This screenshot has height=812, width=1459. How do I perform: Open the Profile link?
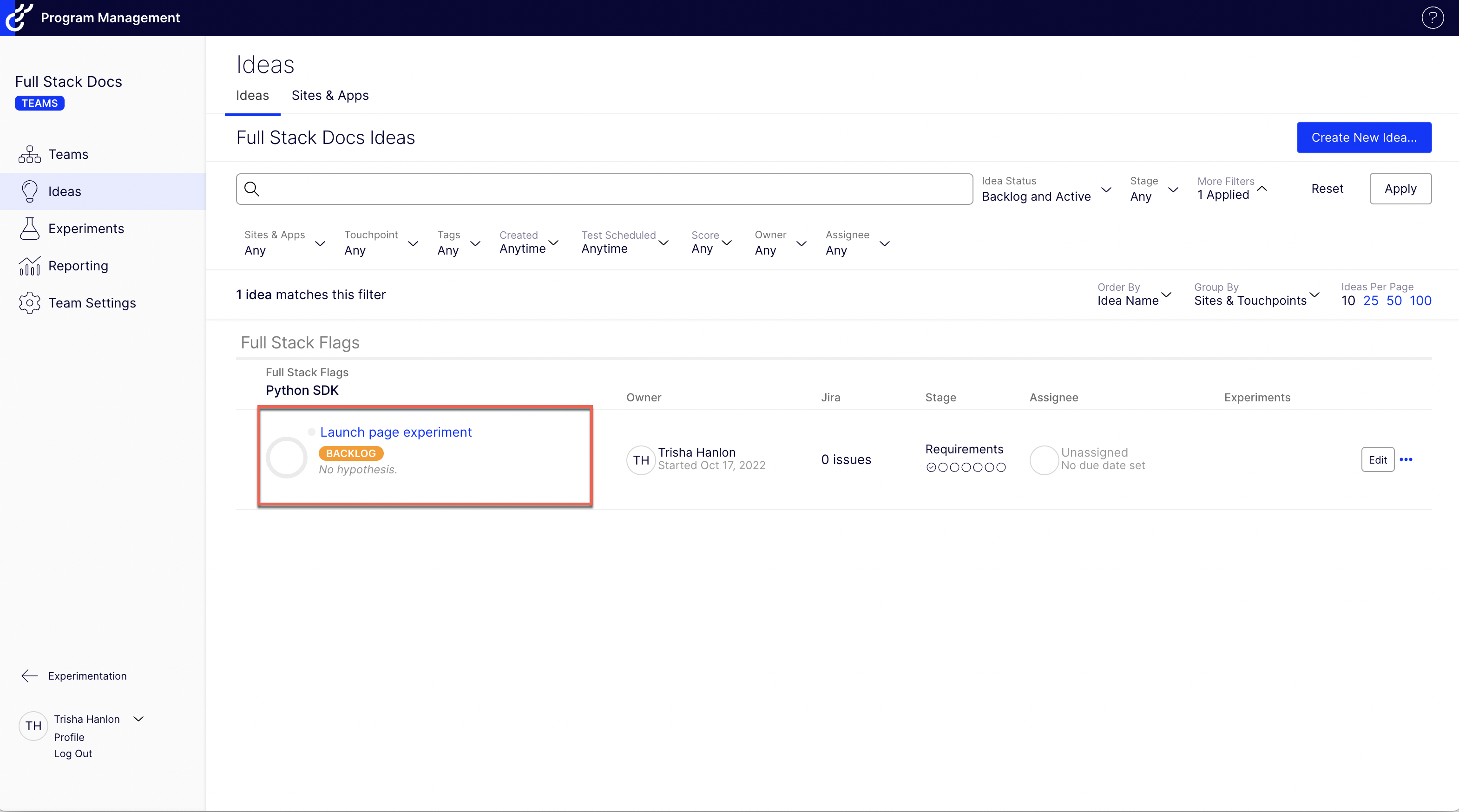coord(69,737)
